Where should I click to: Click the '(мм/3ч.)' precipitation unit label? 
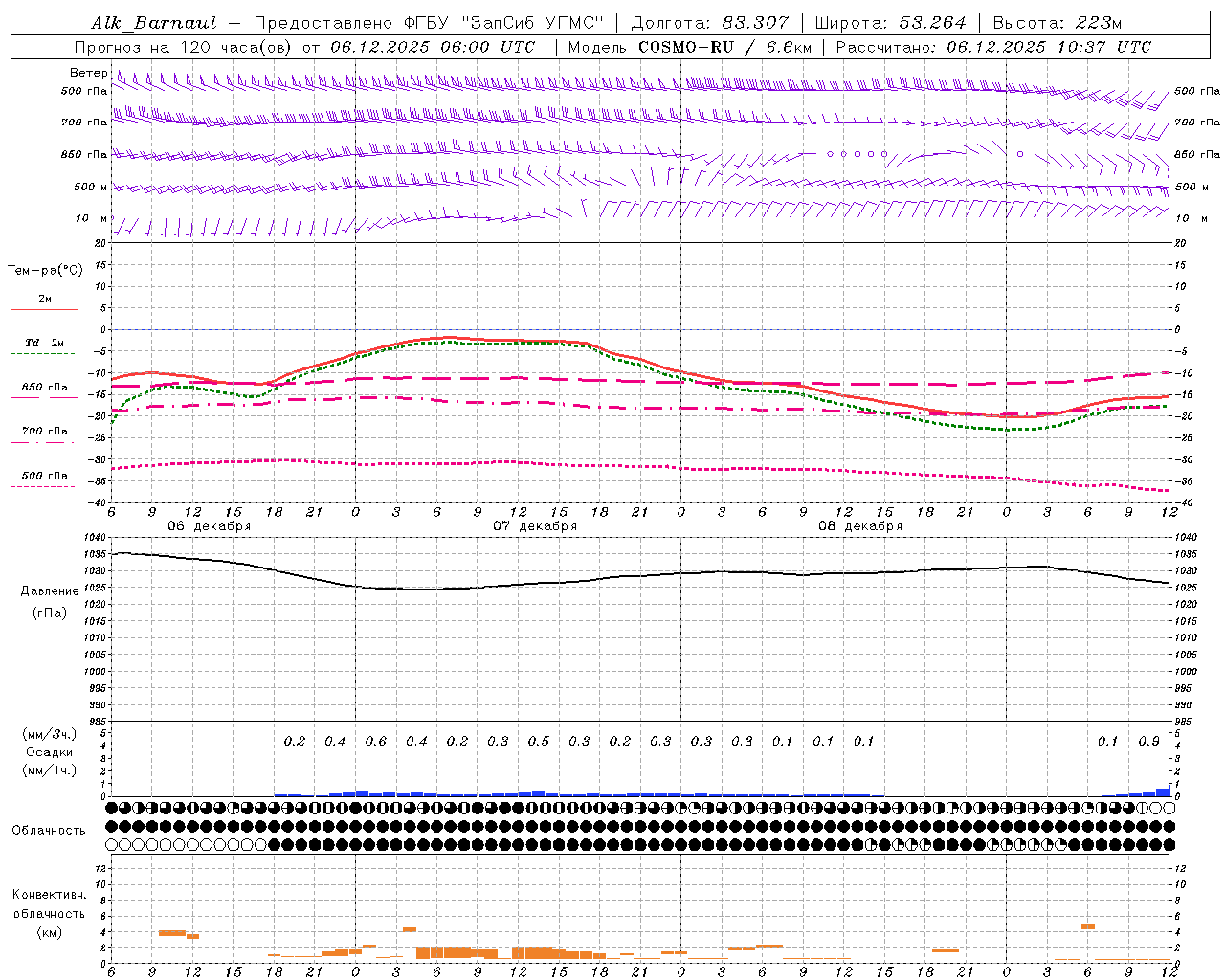click(x=50, y=734)
